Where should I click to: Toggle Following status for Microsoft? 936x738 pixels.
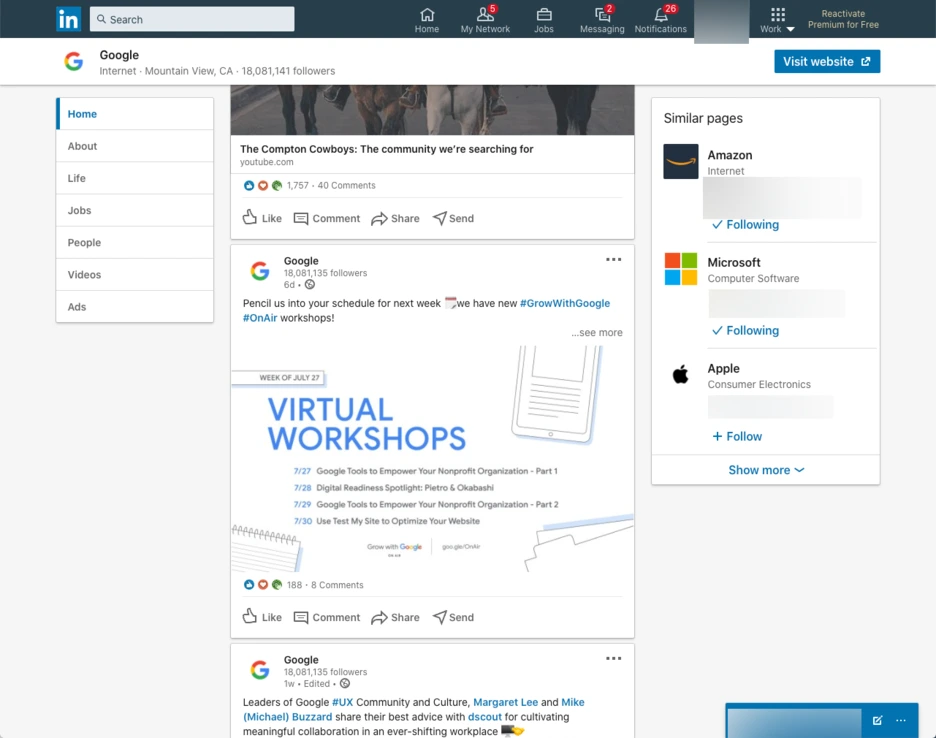click(744, 330)
